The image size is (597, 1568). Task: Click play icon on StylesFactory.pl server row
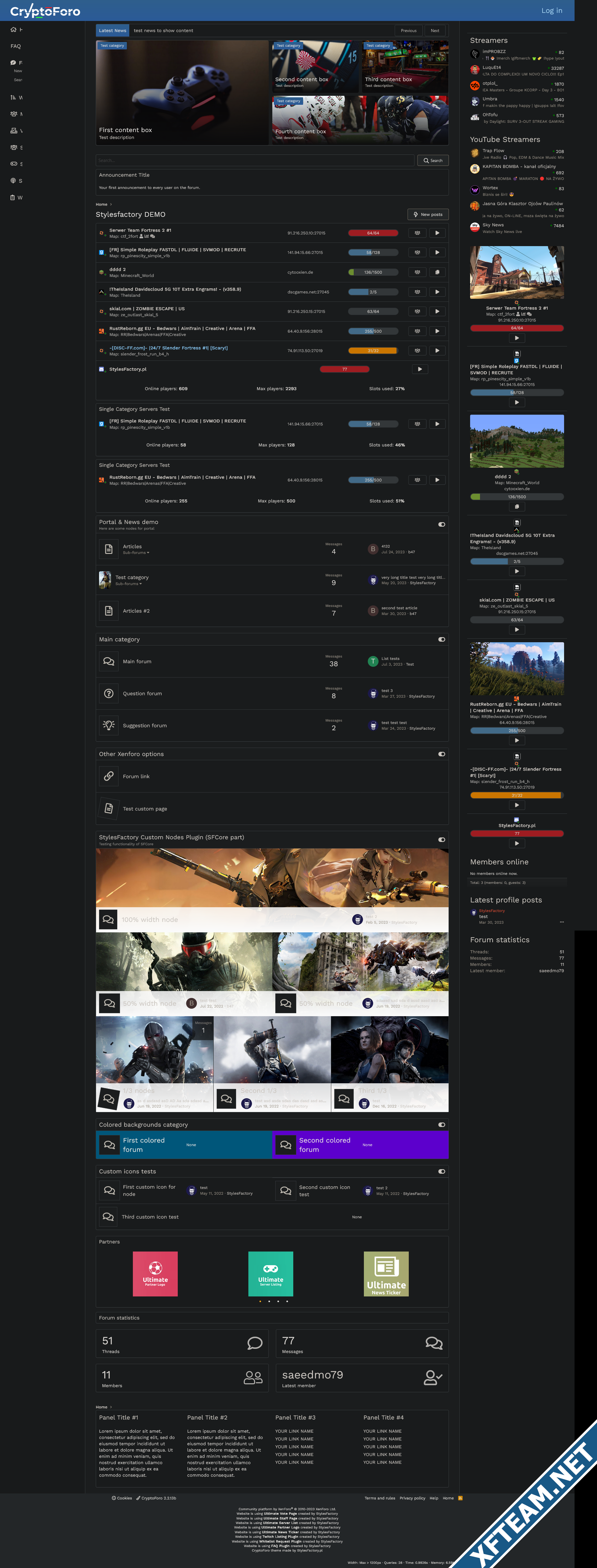[419, 369]
